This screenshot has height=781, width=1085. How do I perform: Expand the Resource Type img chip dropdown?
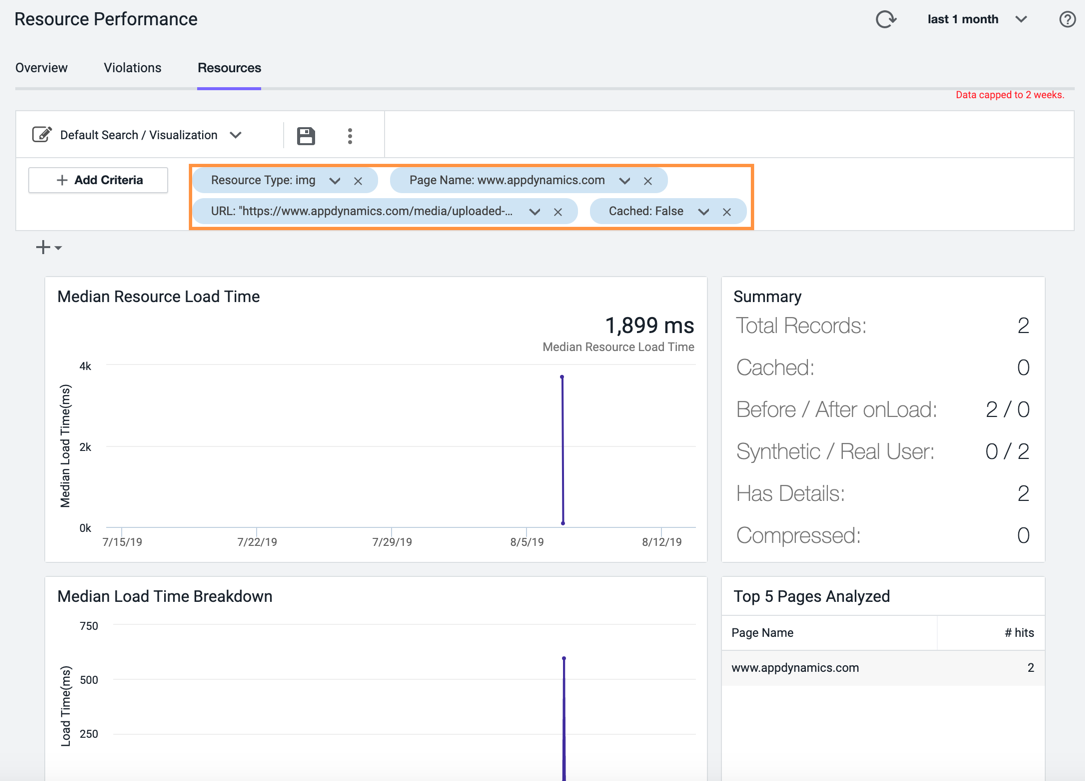pyautogui.click(x=335, y=181)
